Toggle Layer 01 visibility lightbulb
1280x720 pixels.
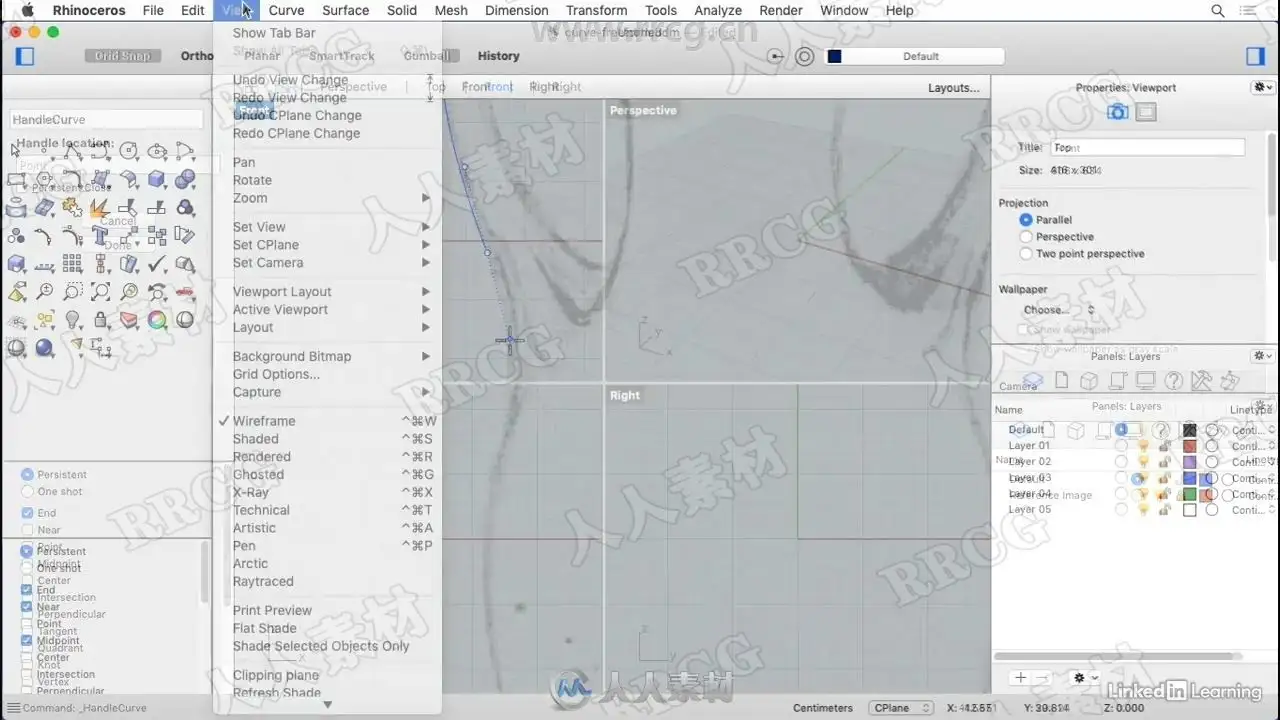coord(1144,446)
